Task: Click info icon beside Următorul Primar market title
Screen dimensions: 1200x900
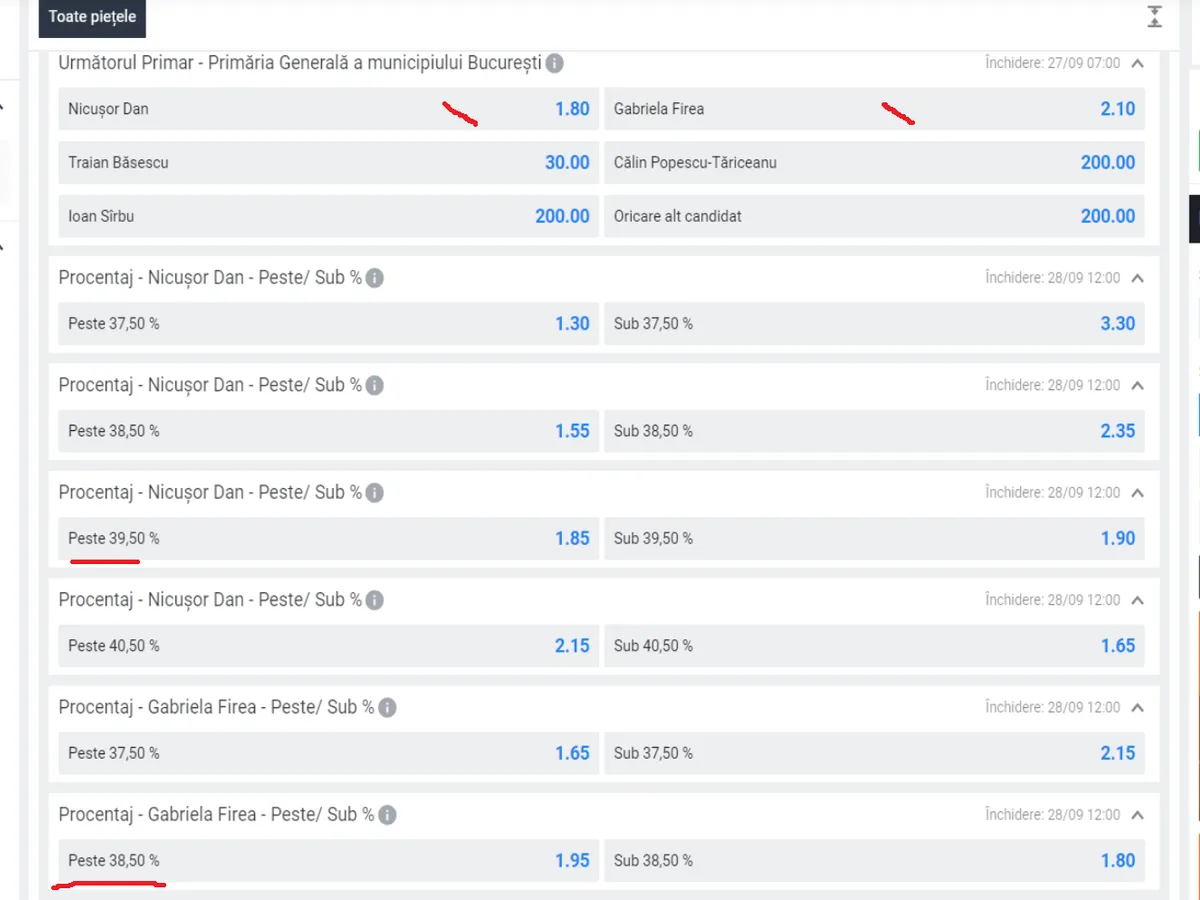Action: tap(554, 63)
